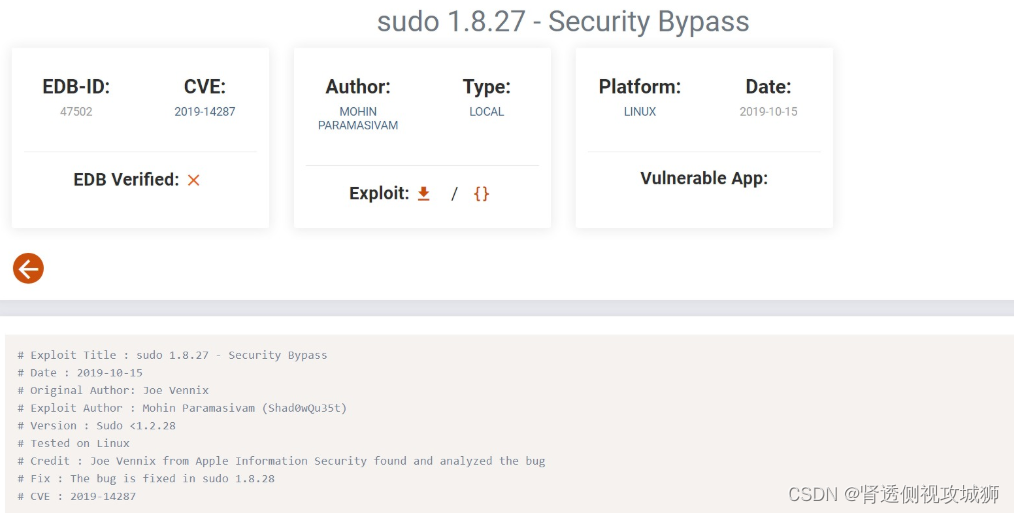This screenshot has width=1014, height=513.
Task: Click the EDB-ID number 47502
Action: click(76, 112)
